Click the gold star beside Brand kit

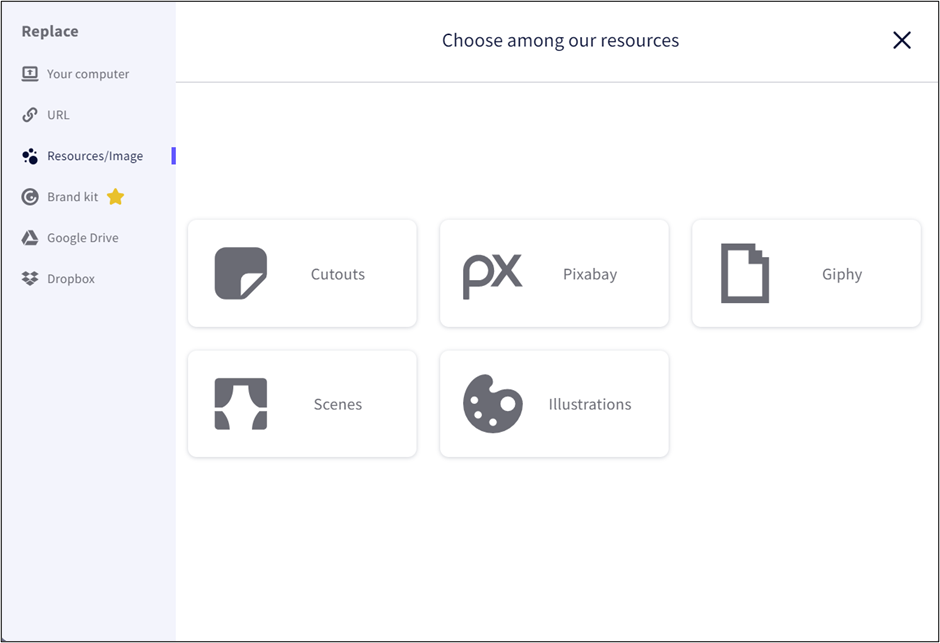[x=115, y=197]
